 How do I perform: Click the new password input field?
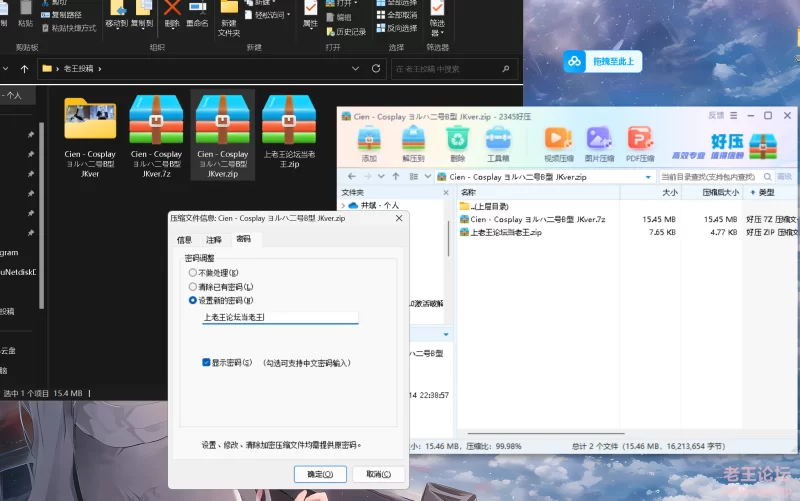280,317
